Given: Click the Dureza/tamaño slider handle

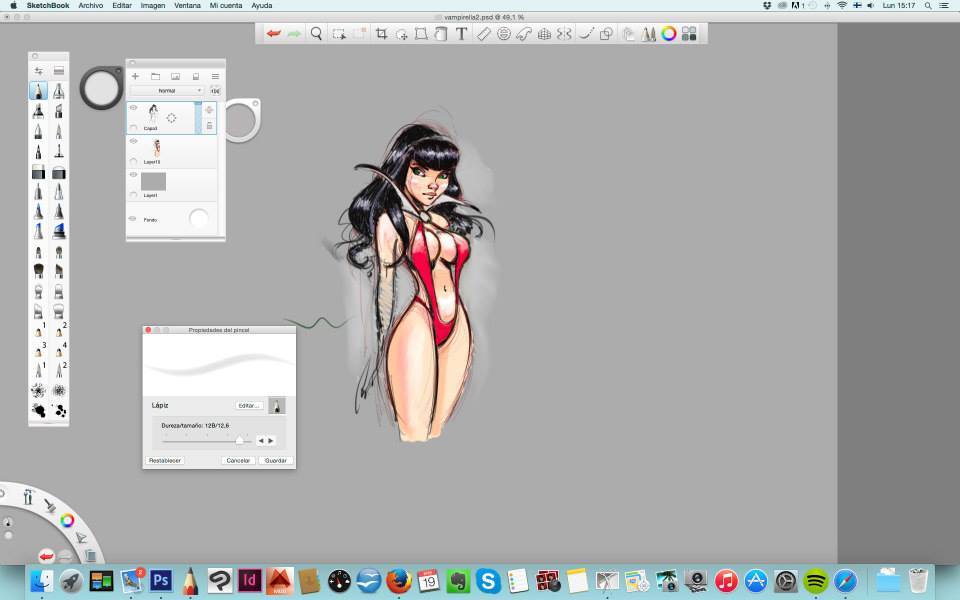Looking at the screenshot, I should click(x=240, y=440).
